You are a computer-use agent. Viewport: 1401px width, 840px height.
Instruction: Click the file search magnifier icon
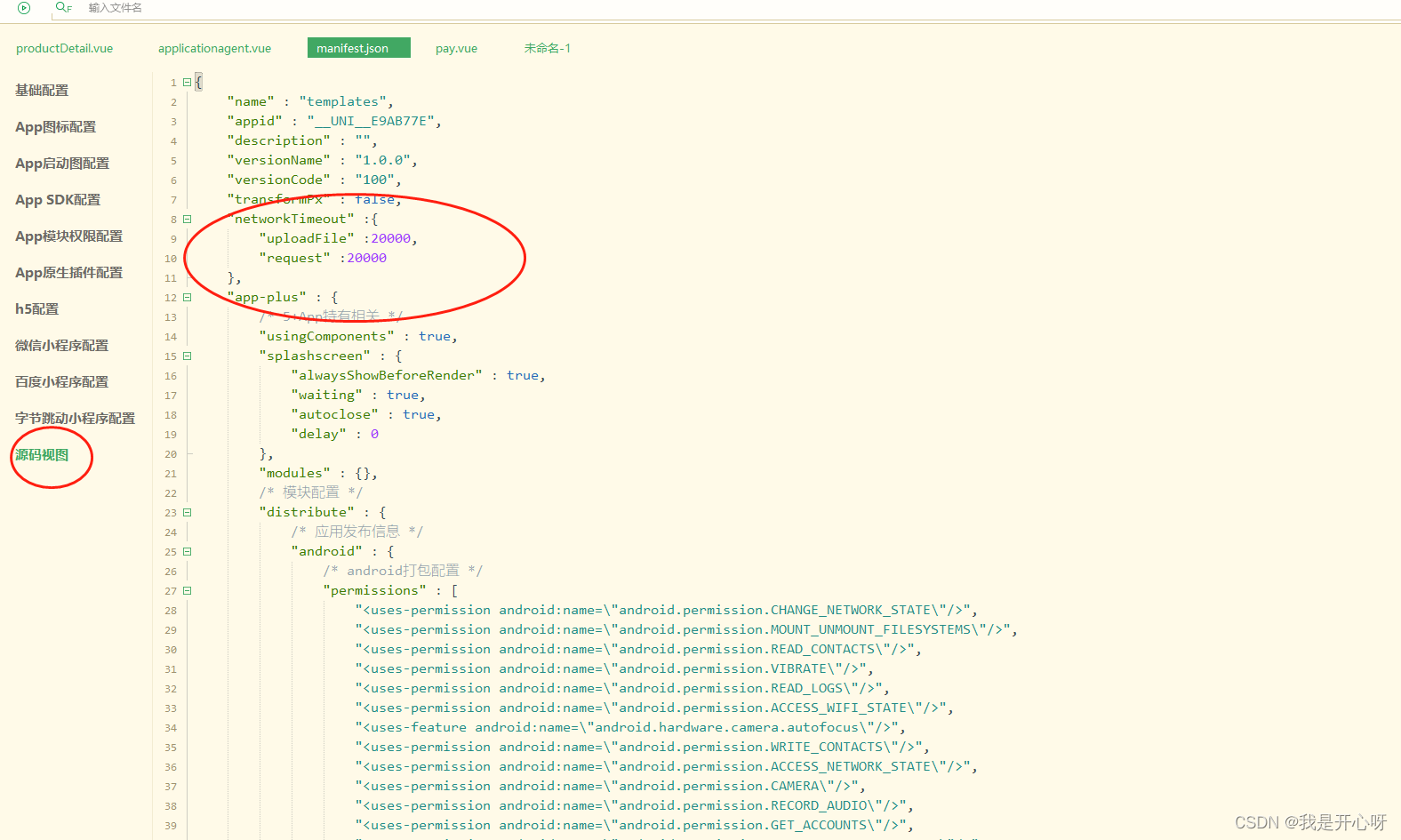click(x=62, y=7)
